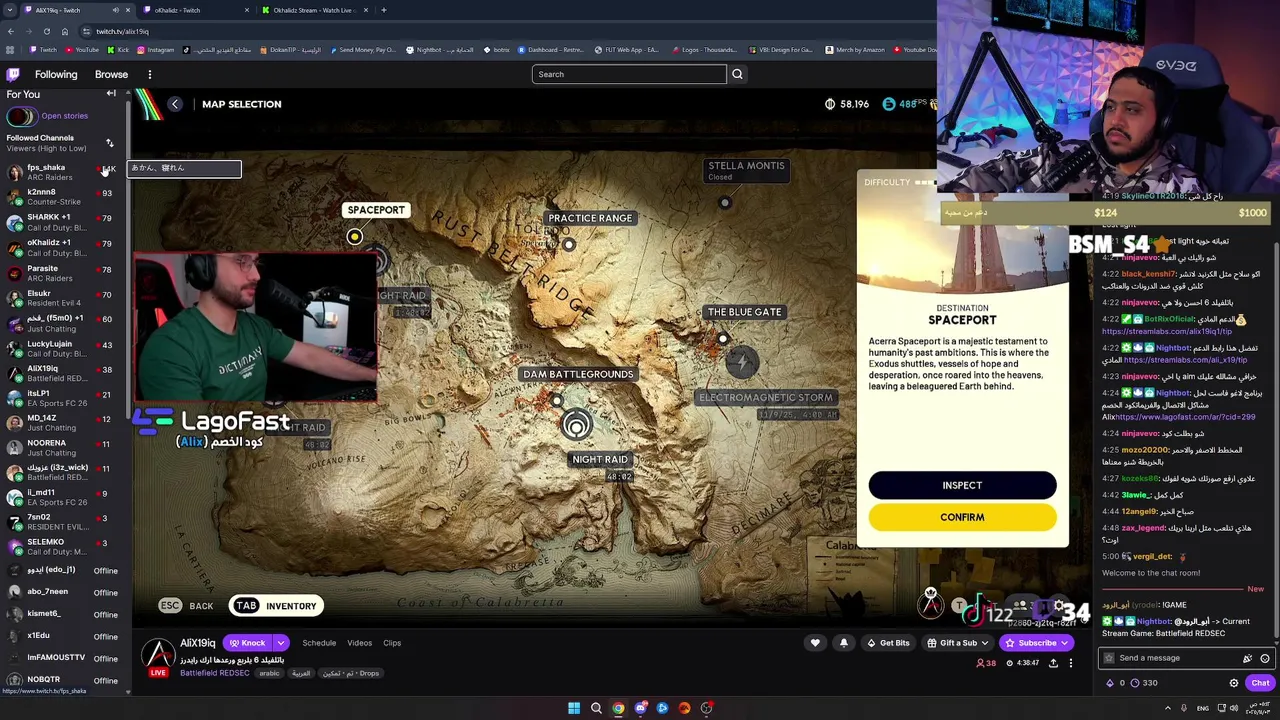Open browser tab list dropdown
Viewport: 1280px width, 720px height.
(11, 10)
